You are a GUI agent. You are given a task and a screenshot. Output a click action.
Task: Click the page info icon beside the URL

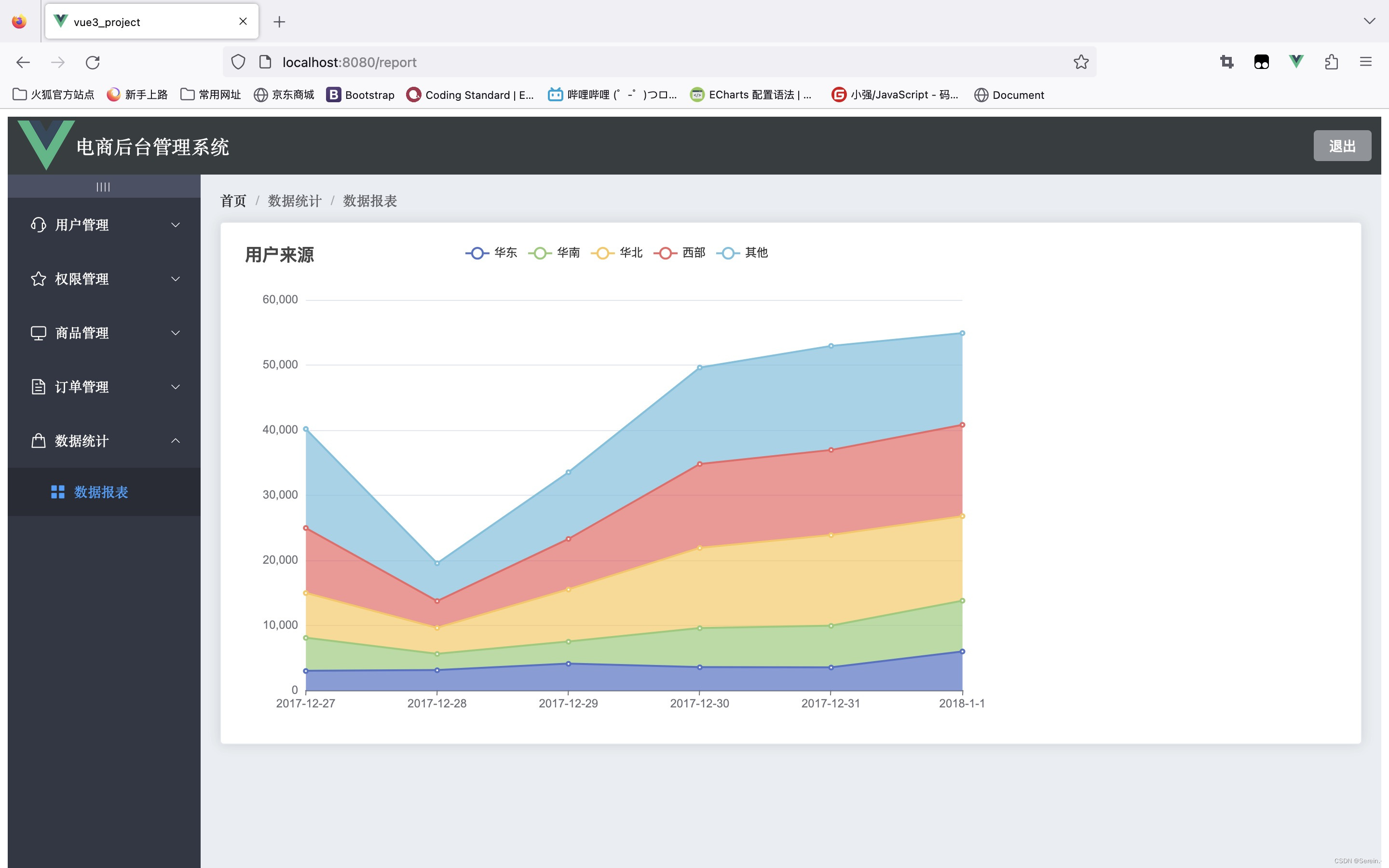(265, 62)
